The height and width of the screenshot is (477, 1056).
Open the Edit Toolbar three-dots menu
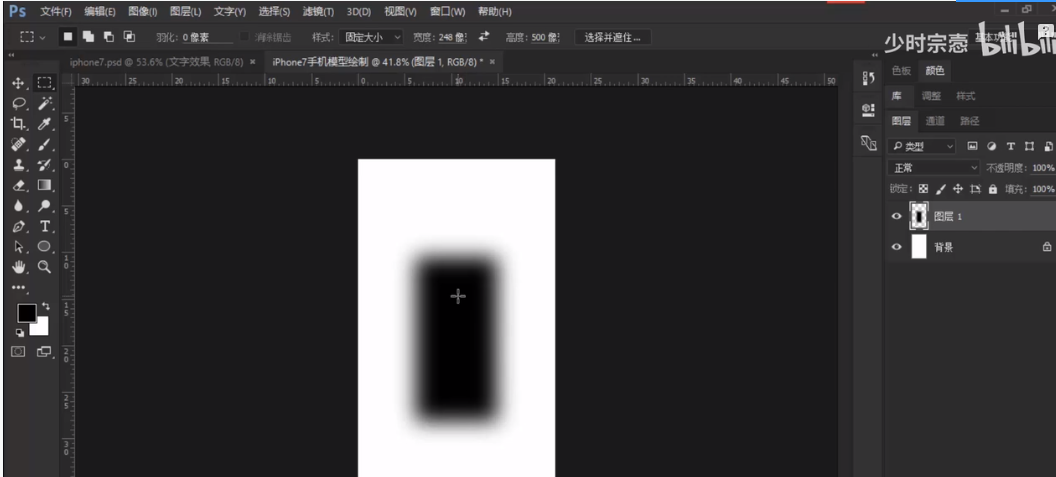point(18,287)
